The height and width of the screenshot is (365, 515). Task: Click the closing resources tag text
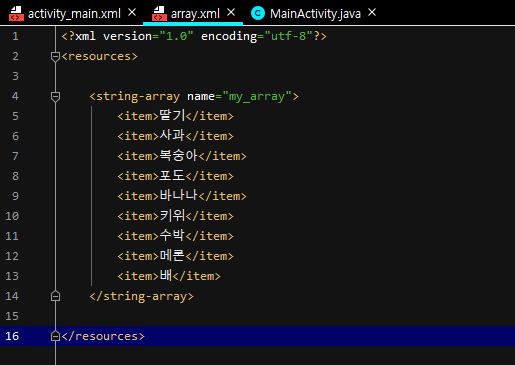tap(103, 336)
